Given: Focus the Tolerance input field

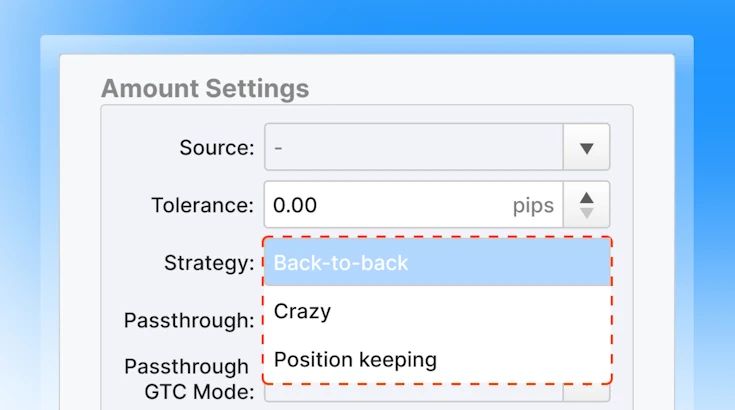Looking at the screenshot, I should click(414, 205).
